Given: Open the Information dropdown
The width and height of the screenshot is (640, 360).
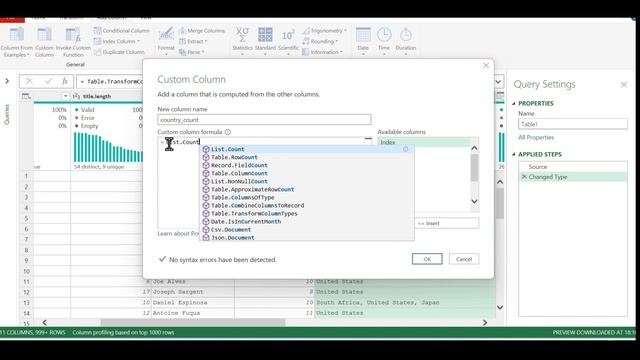Looking at the screenshot, I should [322, 52].
